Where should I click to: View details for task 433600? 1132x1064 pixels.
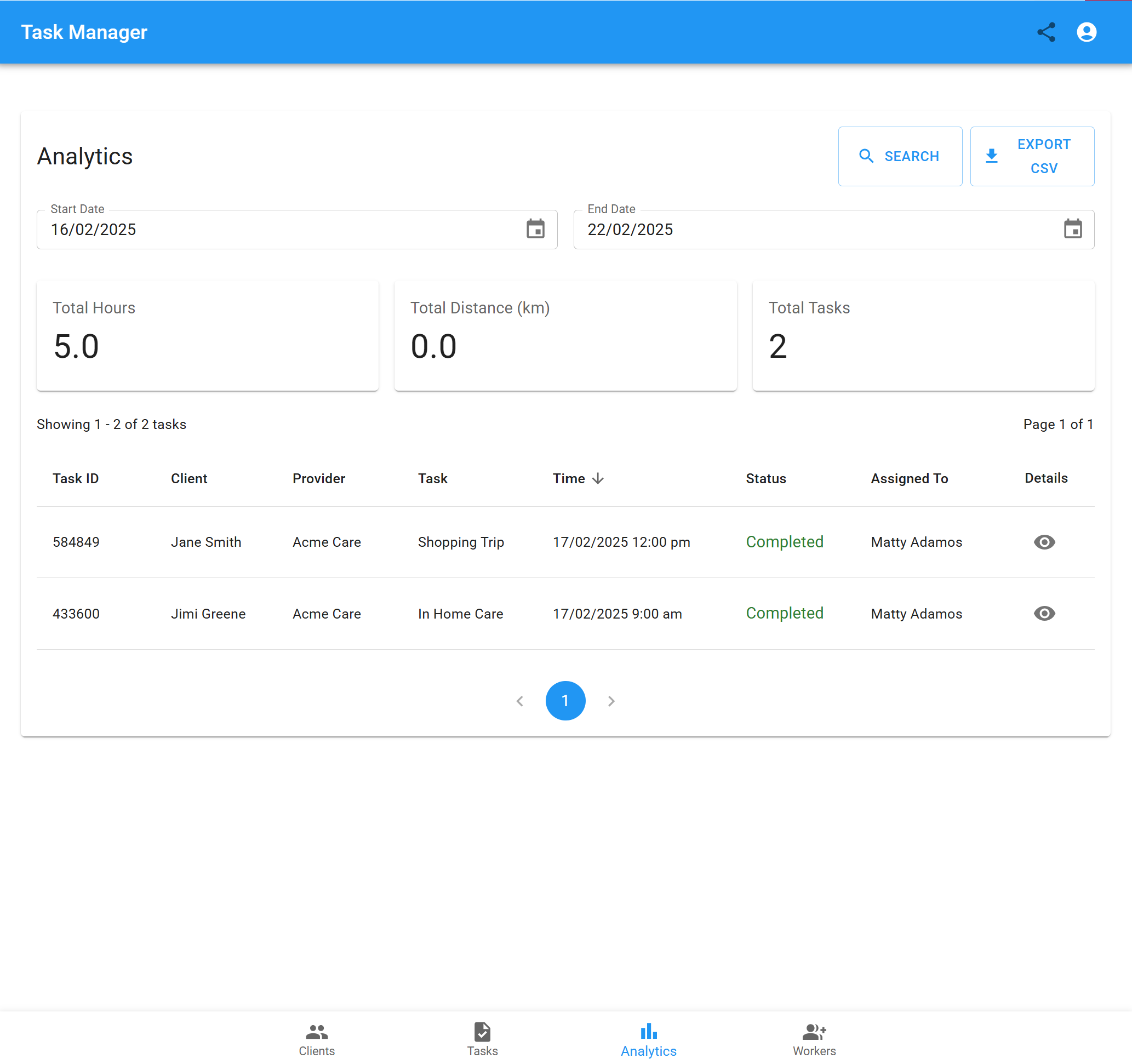click(1044, 613)
